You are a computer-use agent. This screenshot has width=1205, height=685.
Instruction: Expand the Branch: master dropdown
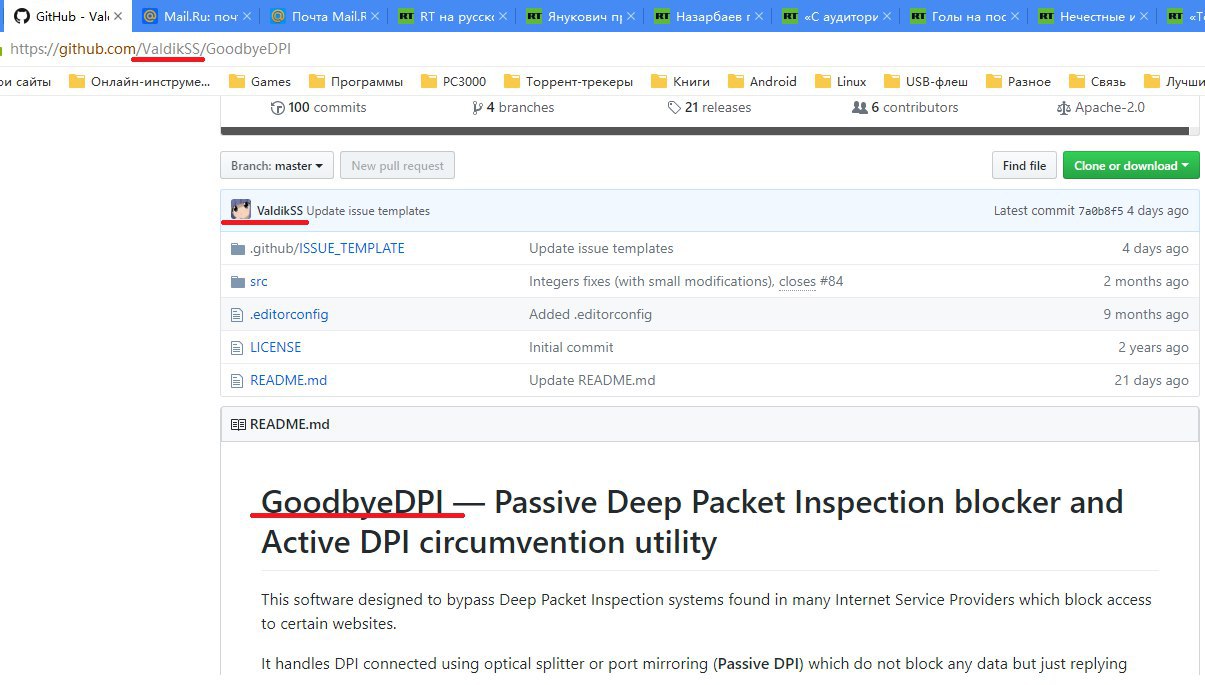click(x=278, y=166)
